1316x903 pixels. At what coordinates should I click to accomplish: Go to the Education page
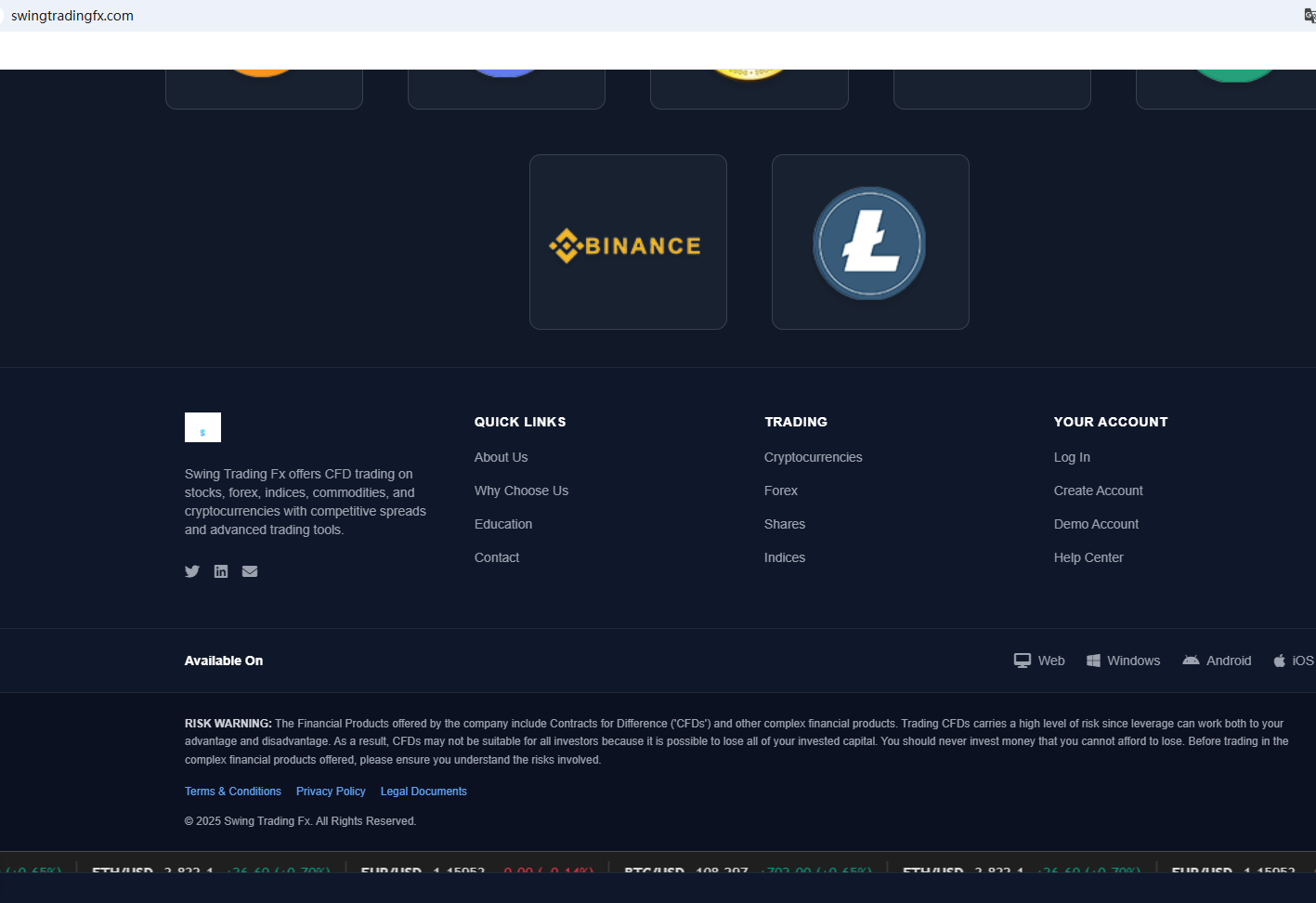pos(503,524)
